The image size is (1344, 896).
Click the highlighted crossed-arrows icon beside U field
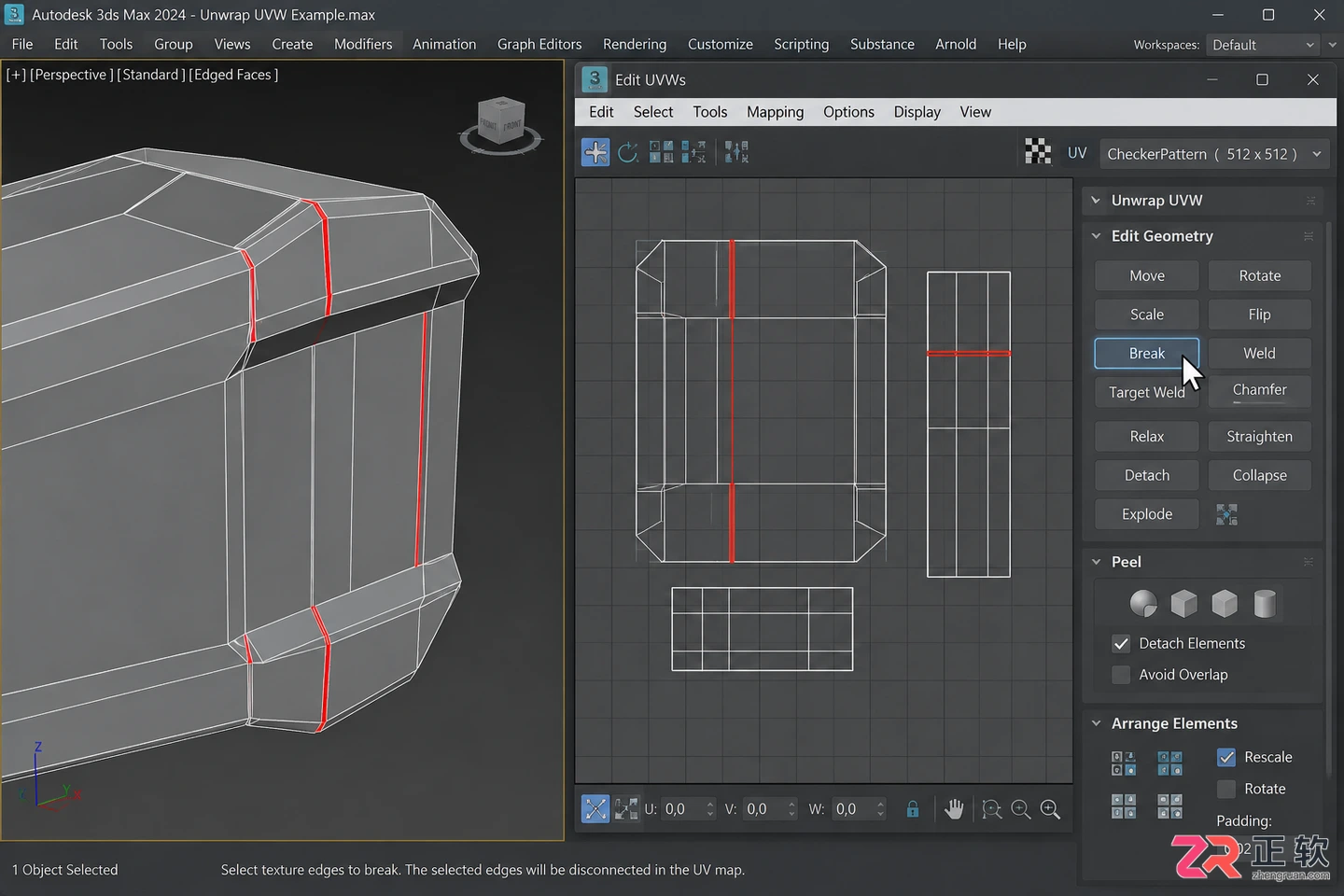click(595, 809)
